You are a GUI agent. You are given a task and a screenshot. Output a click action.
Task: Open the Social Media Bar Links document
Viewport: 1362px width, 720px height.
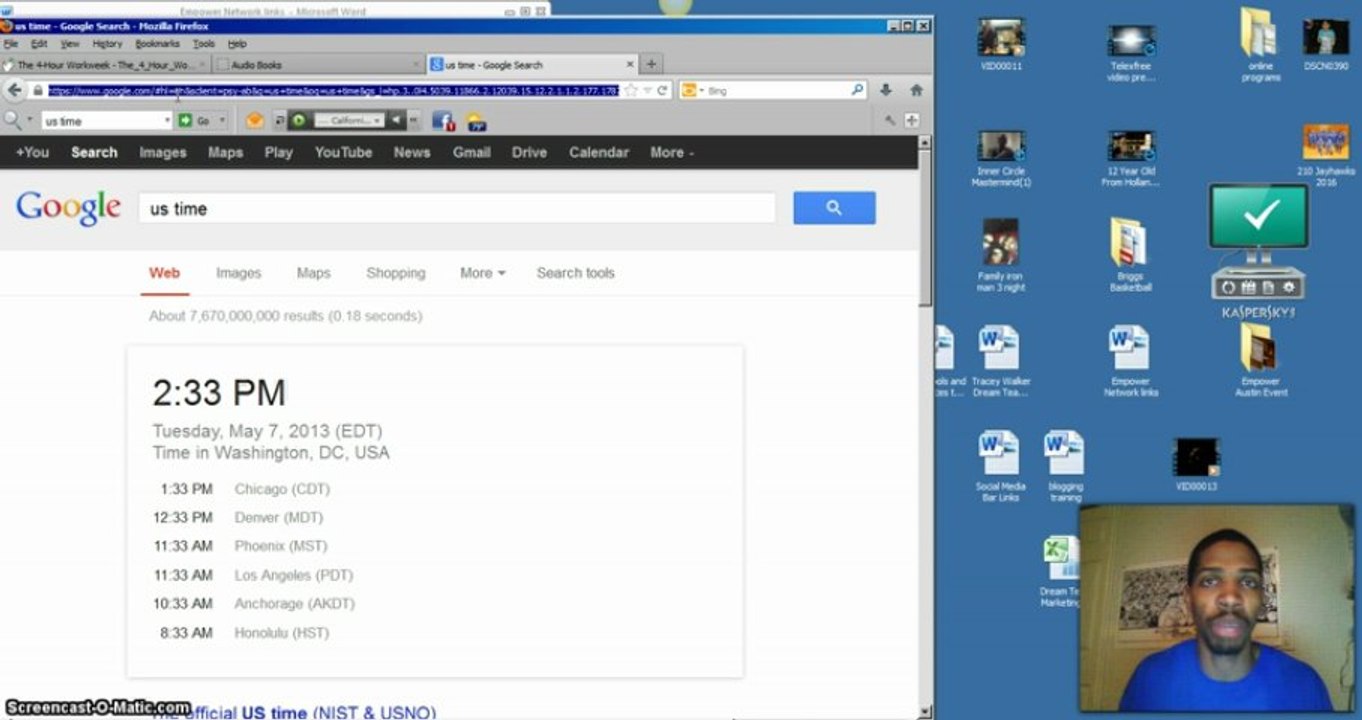(x=1001, y=466)
